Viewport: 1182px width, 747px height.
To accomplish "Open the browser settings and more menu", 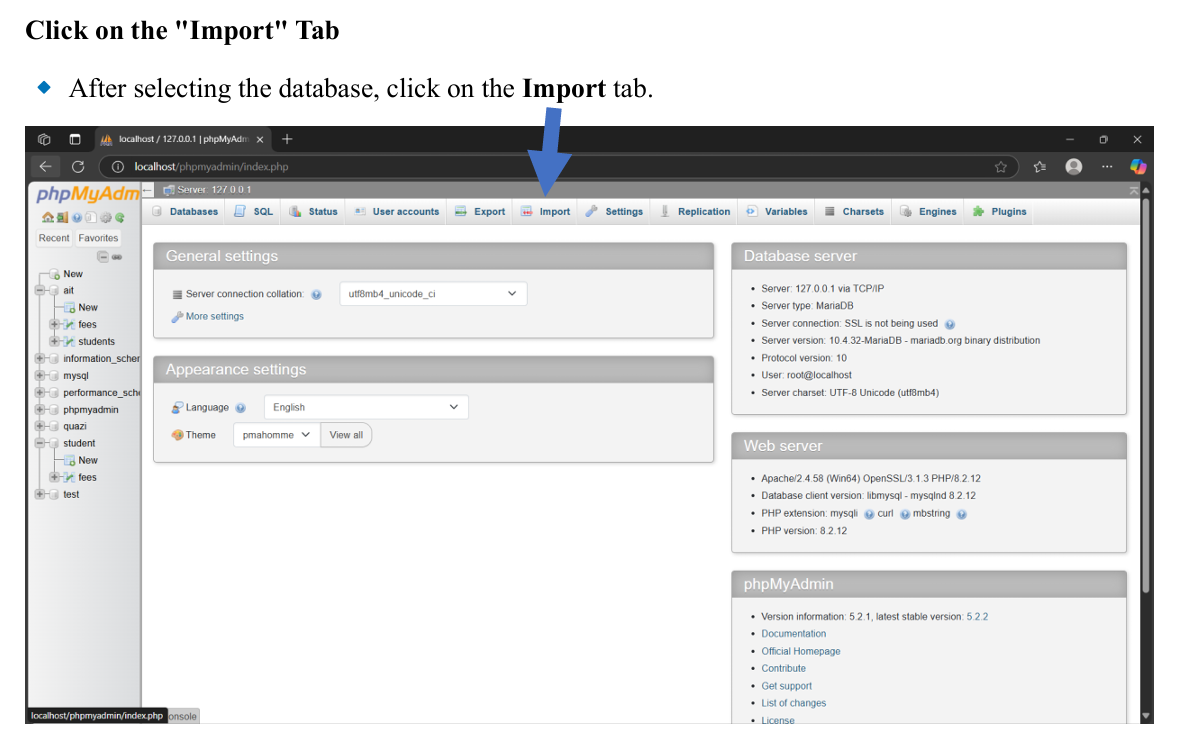I will click(1107, 167).
